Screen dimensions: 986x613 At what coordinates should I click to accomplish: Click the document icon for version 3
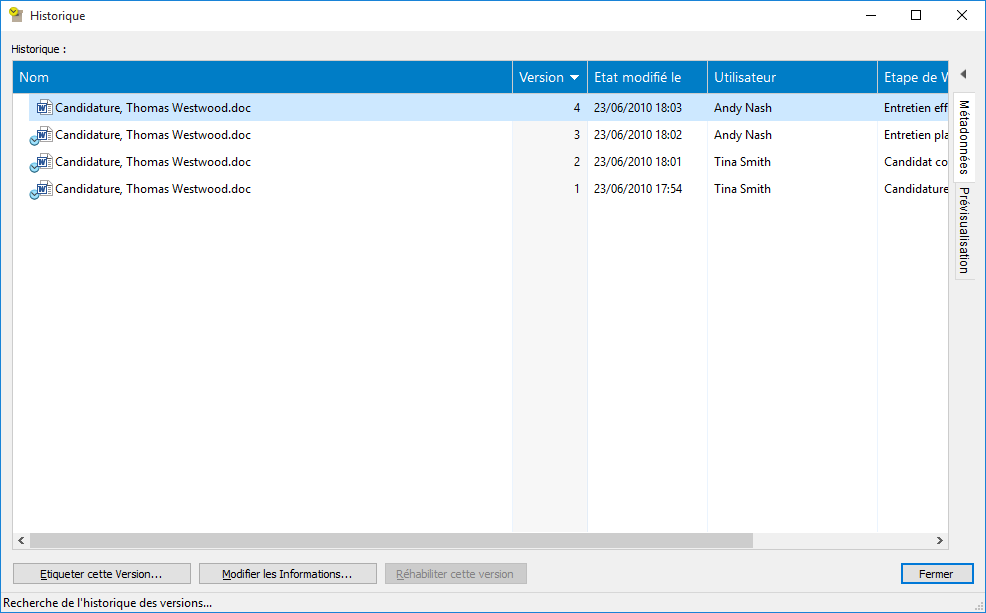42,135
